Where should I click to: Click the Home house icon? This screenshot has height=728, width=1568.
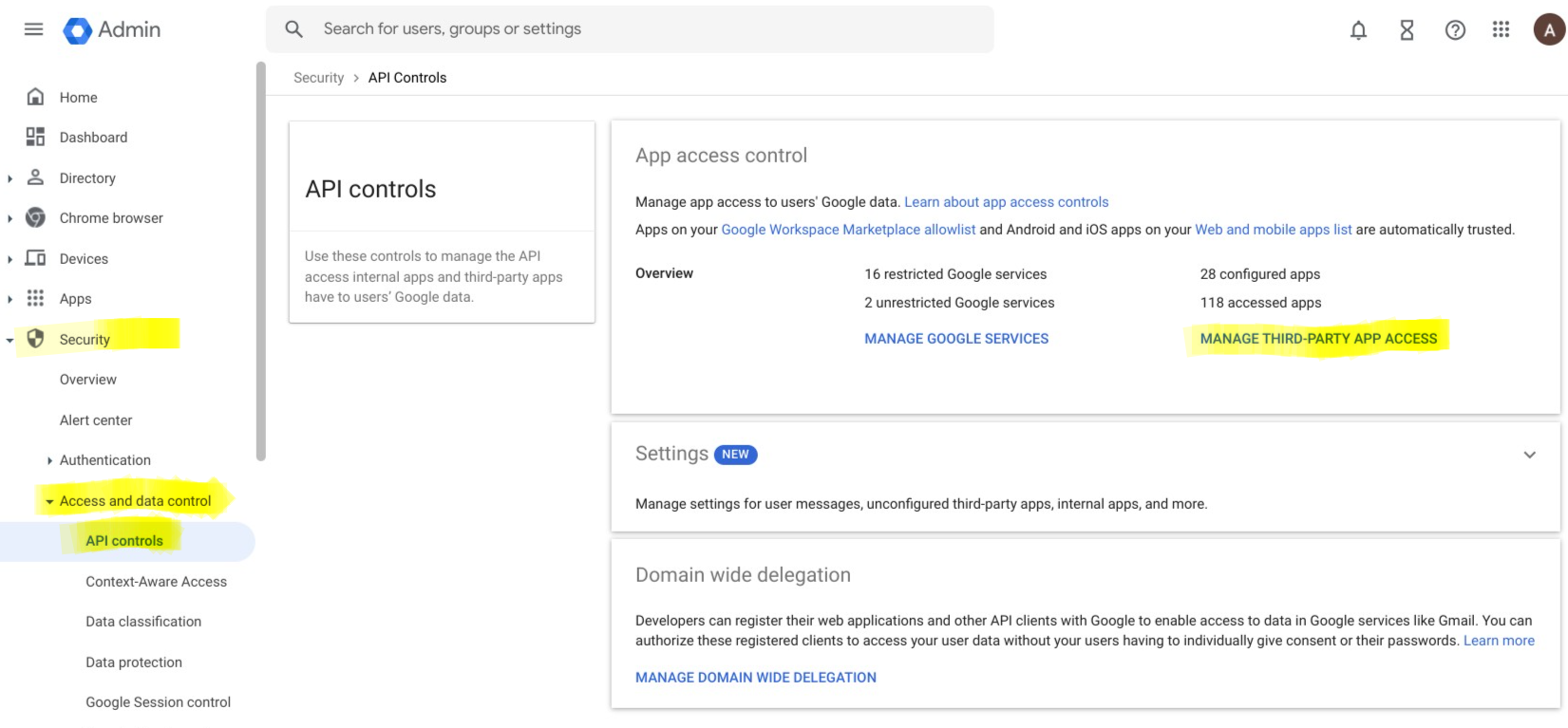point(35,97)
